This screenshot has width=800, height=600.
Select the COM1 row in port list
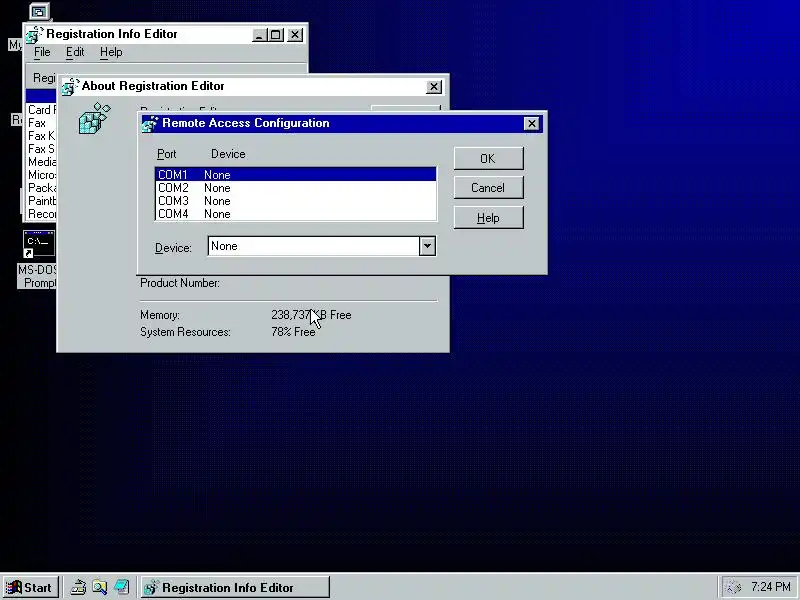296,174
